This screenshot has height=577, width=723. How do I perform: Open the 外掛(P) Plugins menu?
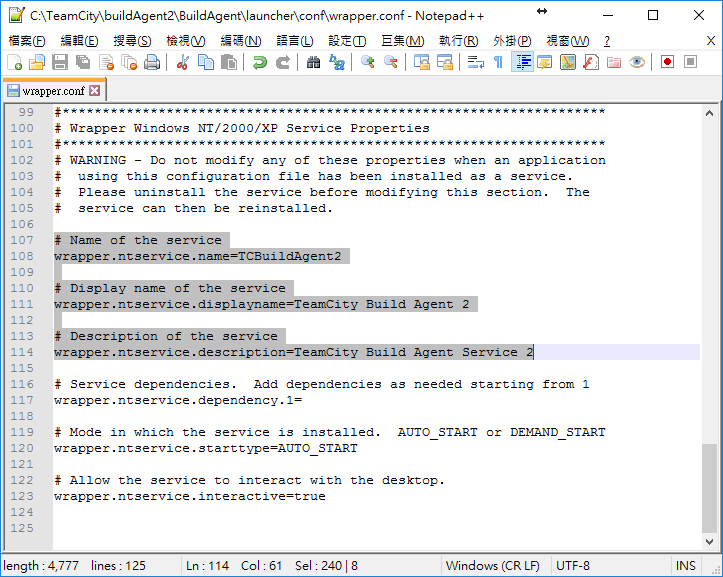(512, 41)
